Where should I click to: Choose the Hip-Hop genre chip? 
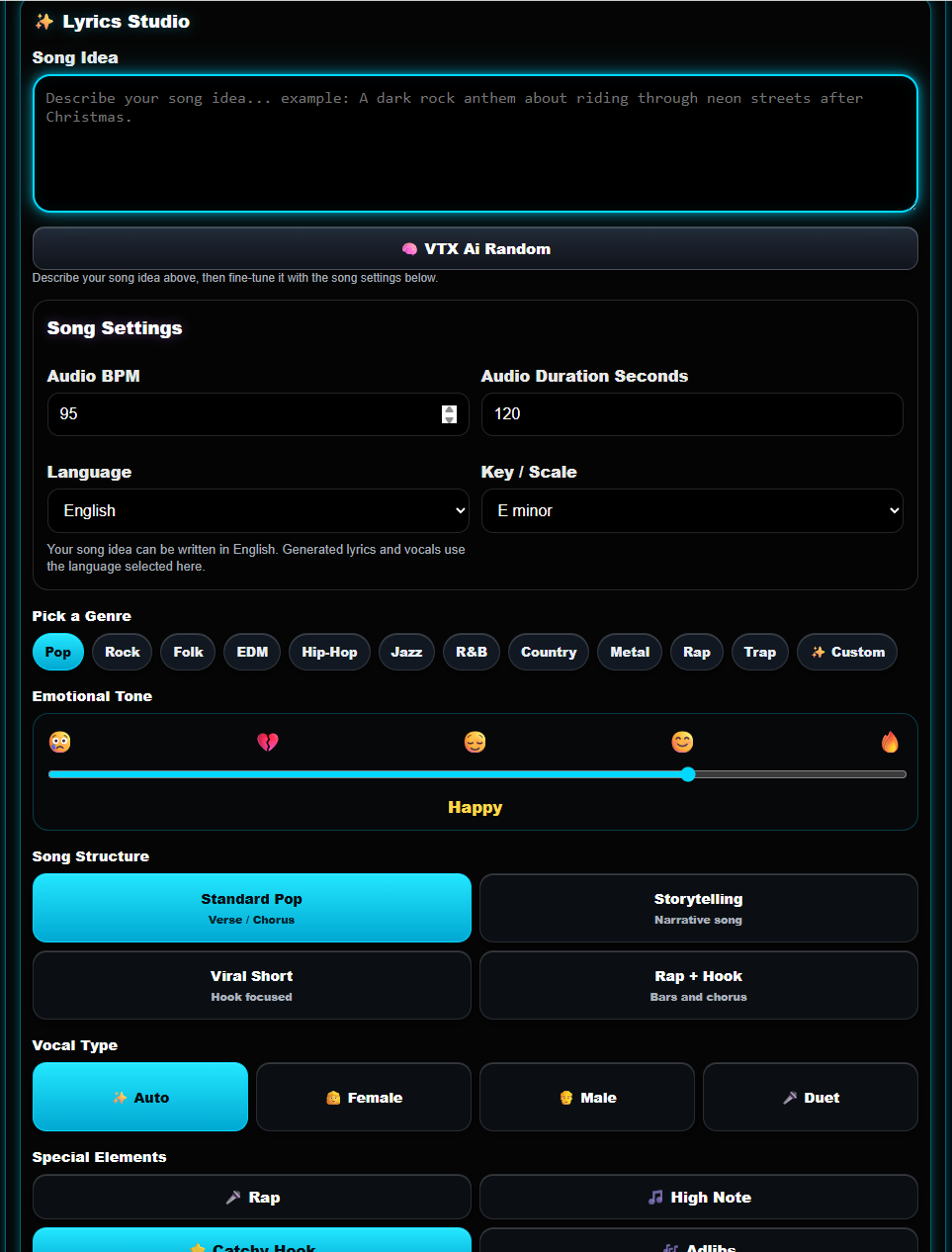click(329, 652)
